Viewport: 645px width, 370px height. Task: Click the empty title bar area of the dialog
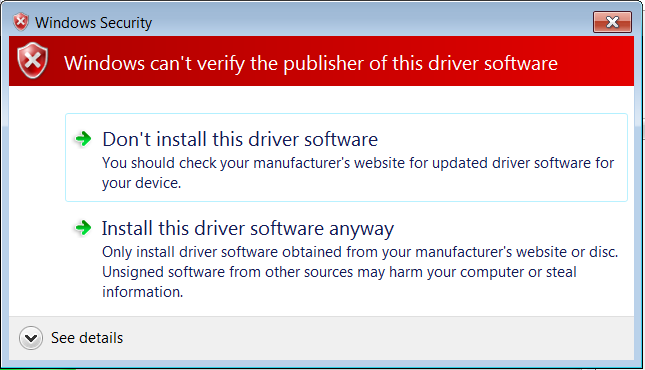click(370, 22)
